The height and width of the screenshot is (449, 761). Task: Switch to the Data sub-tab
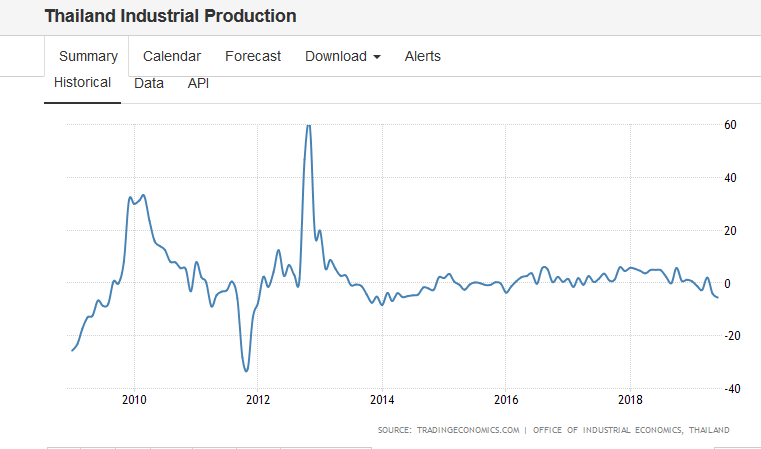click(149, 83)
